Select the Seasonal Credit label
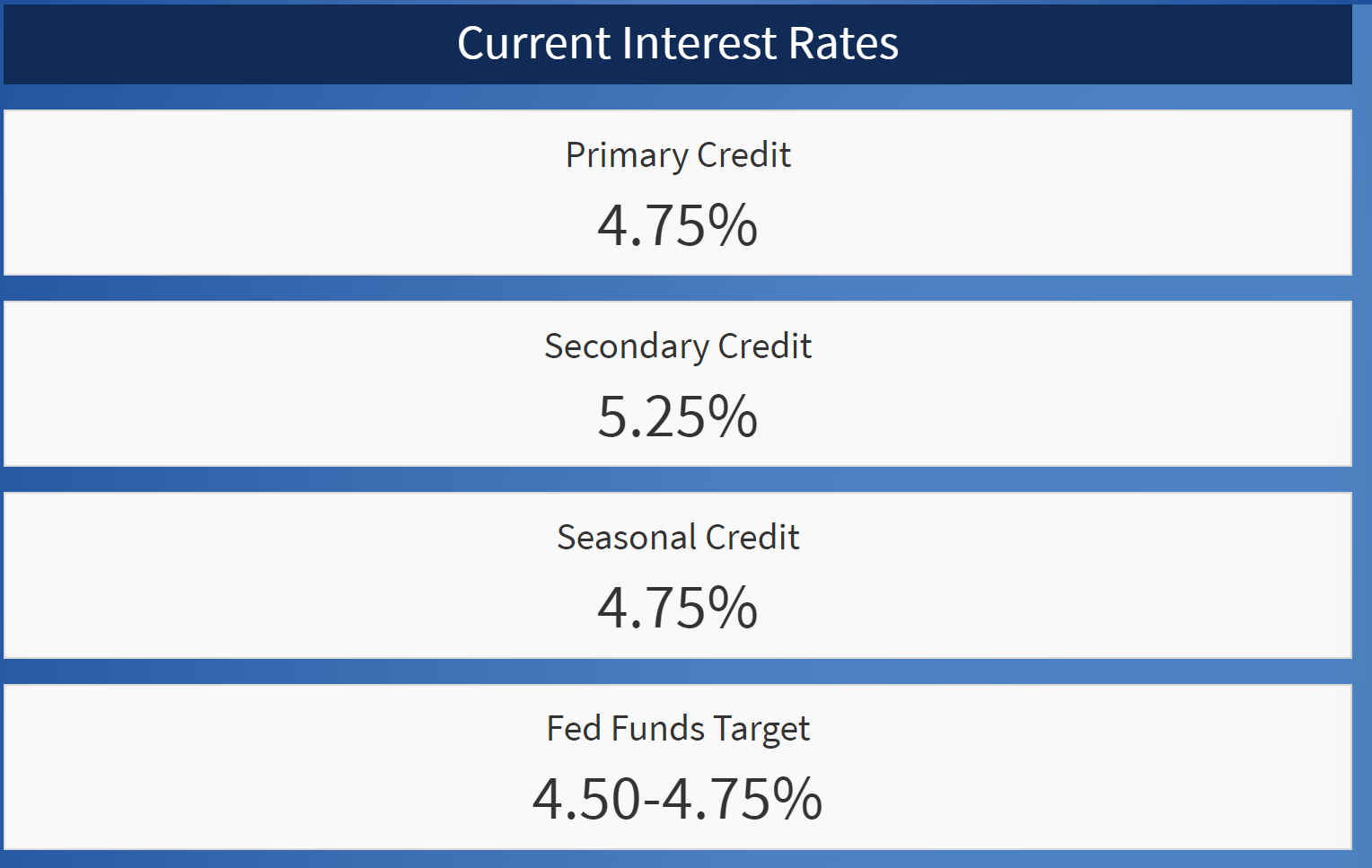Viewport: 1372px width, 868px height. [x=678, y=538]
